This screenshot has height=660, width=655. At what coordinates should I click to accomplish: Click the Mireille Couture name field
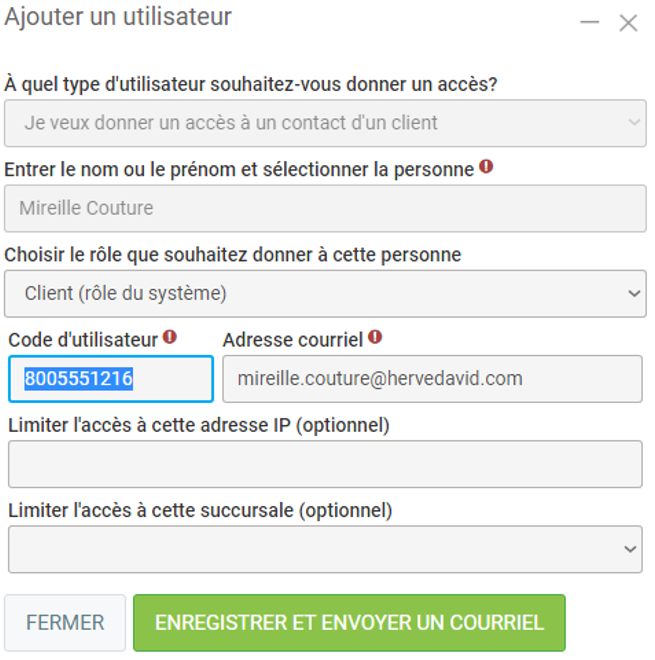coord(325,208)
